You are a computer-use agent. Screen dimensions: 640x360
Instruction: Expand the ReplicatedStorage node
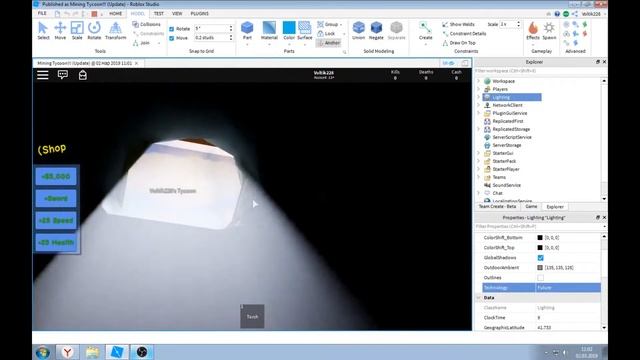pos(478,129)
